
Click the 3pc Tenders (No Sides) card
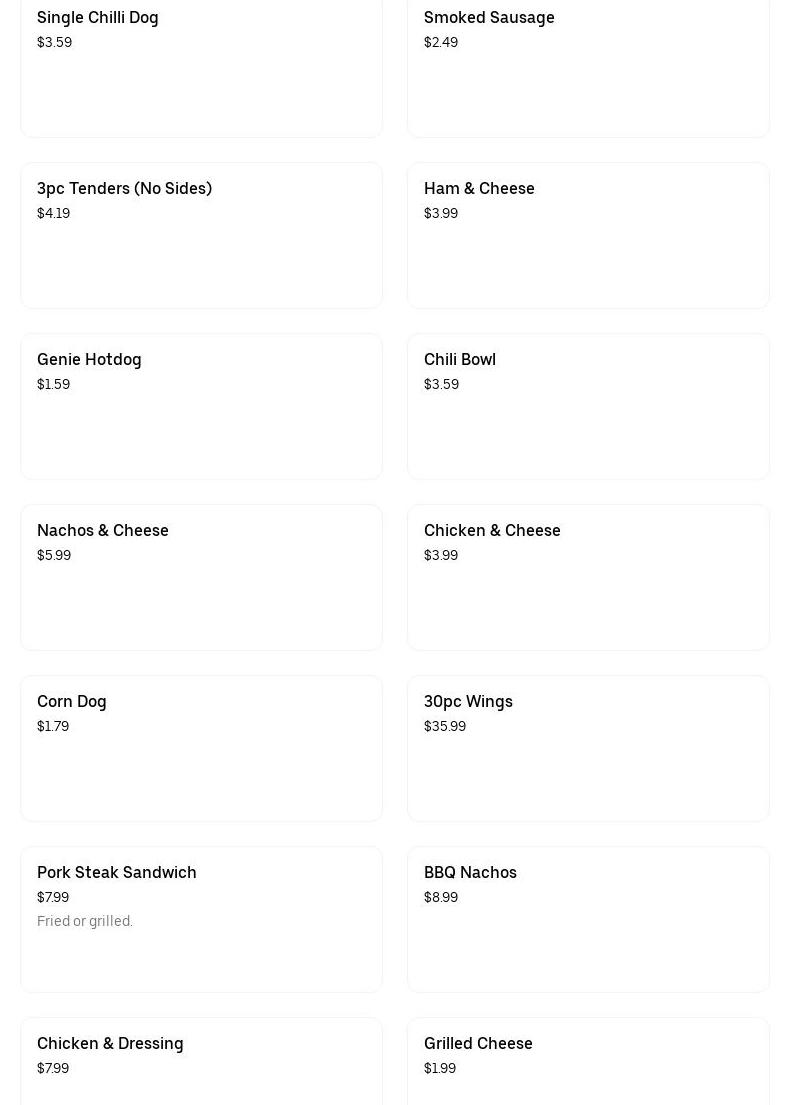[200, 236]
